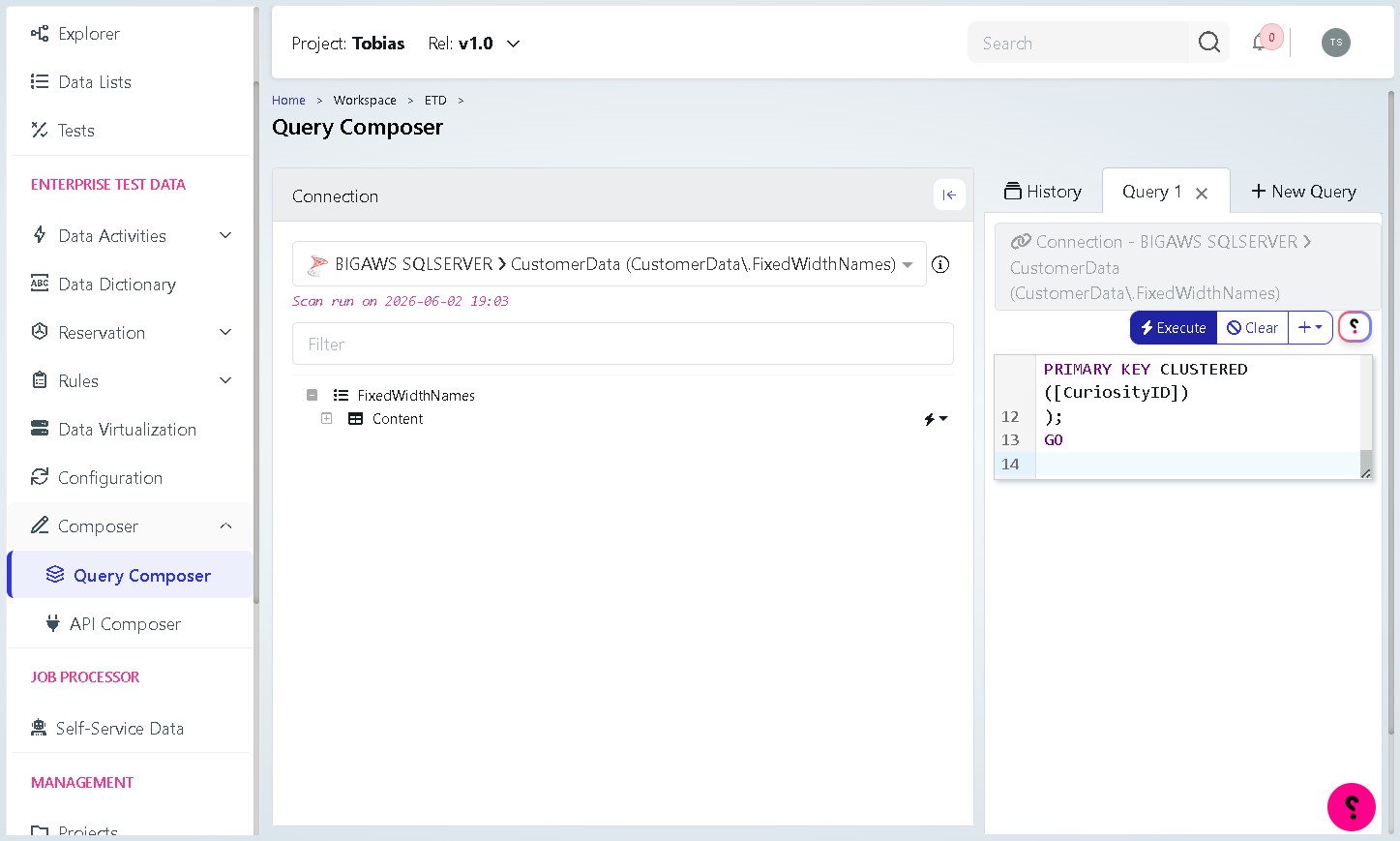Click the page vertical scrollbar

[1391, 411]
